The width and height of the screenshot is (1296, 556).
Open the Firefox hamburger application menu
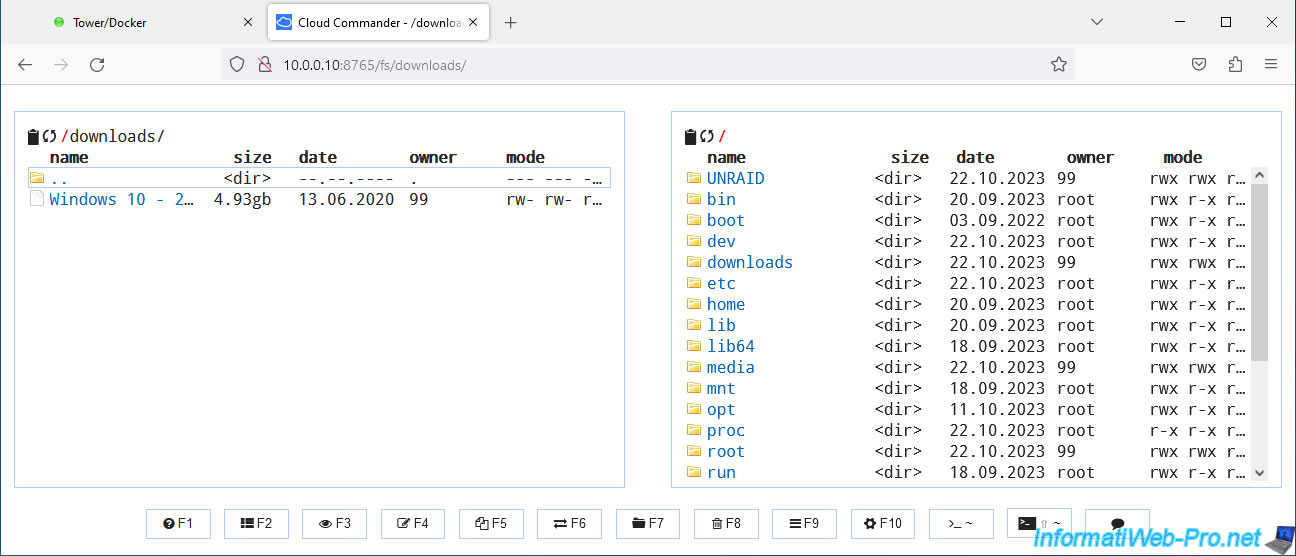tap(1271, 64)
